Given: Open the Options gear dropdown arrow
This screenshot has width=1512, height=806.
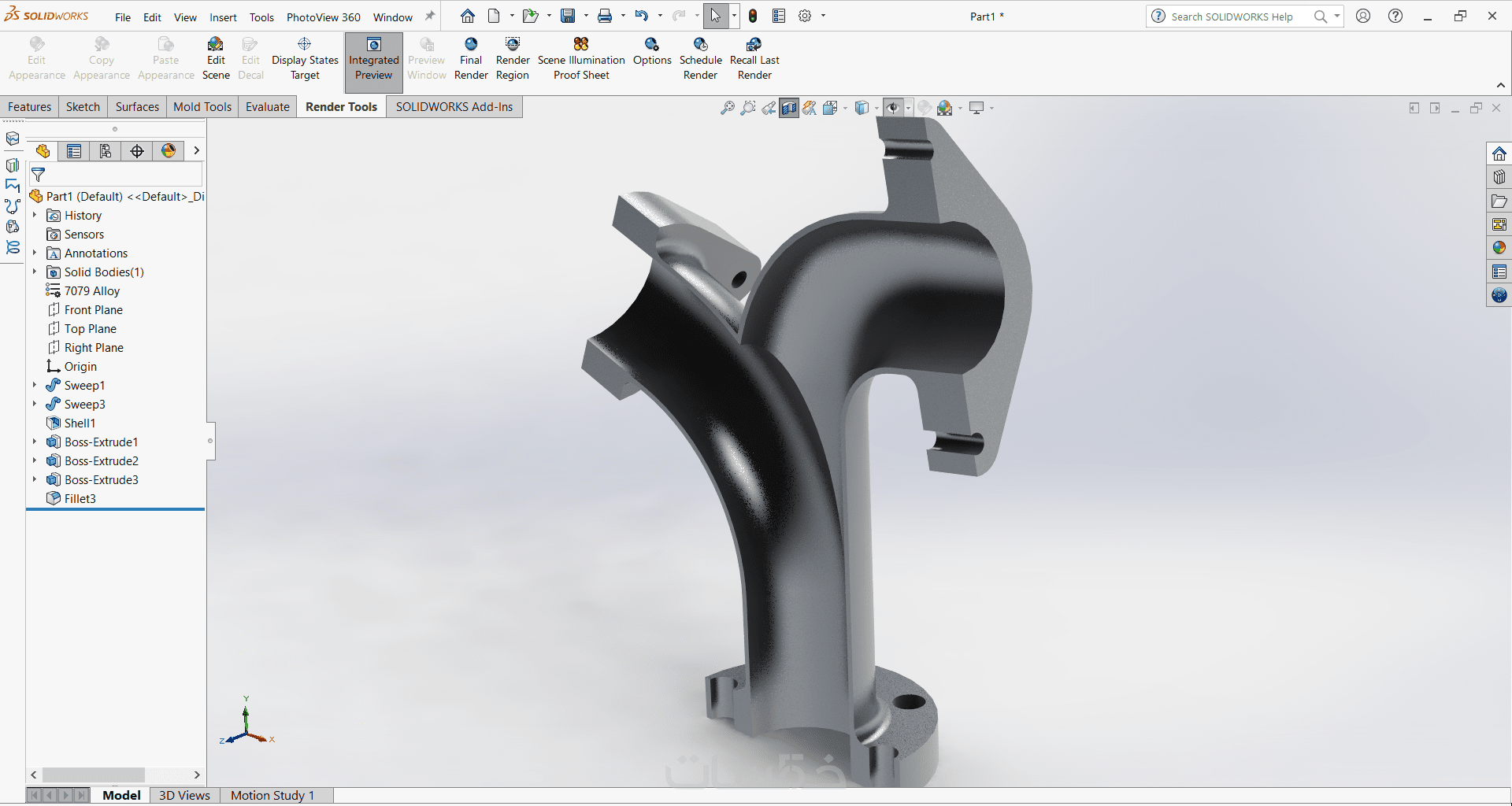Looking at the screenshot, I should coord(824,16).
